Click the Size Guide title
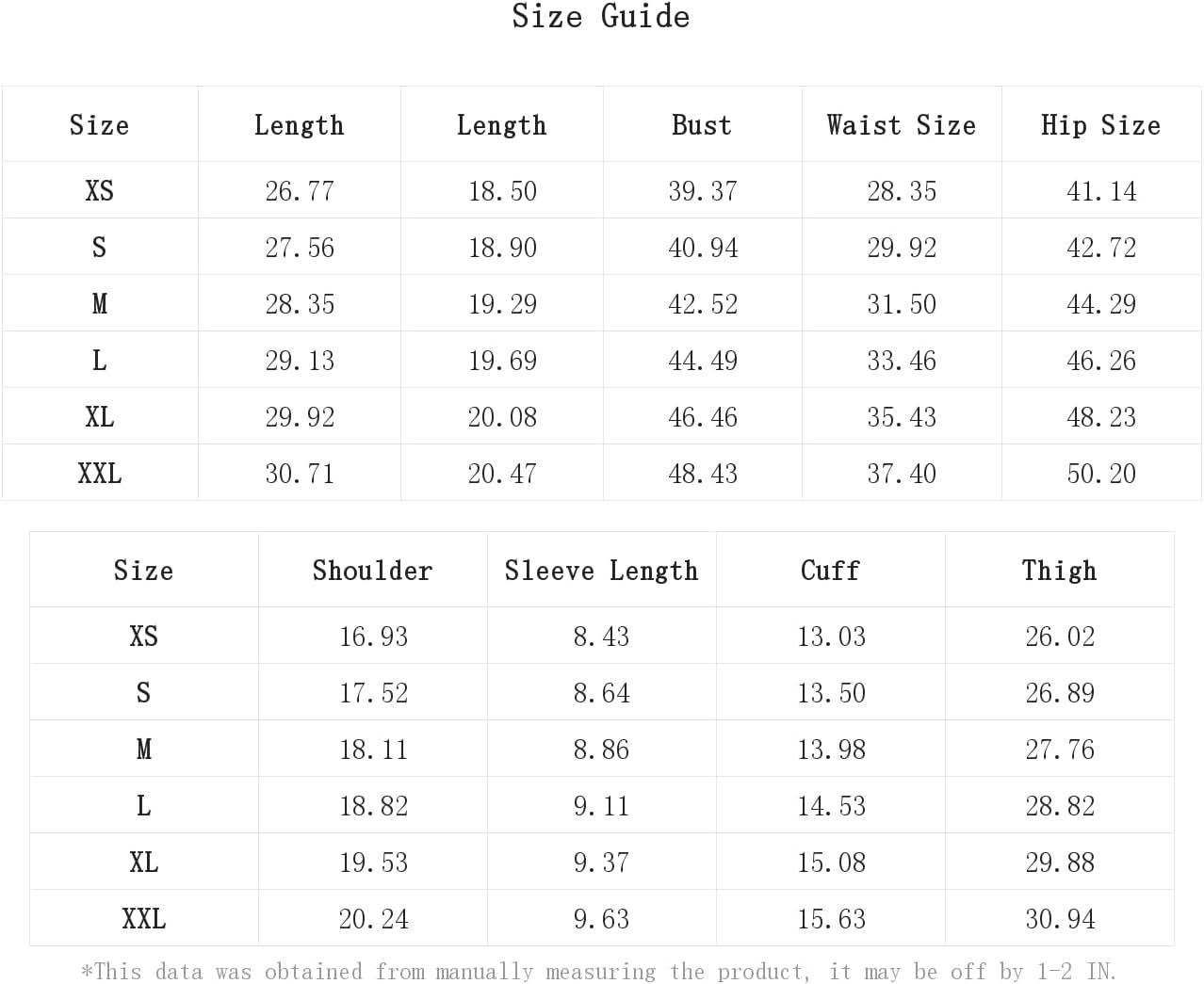This screenshot has height=984, width=1204. 601,16
